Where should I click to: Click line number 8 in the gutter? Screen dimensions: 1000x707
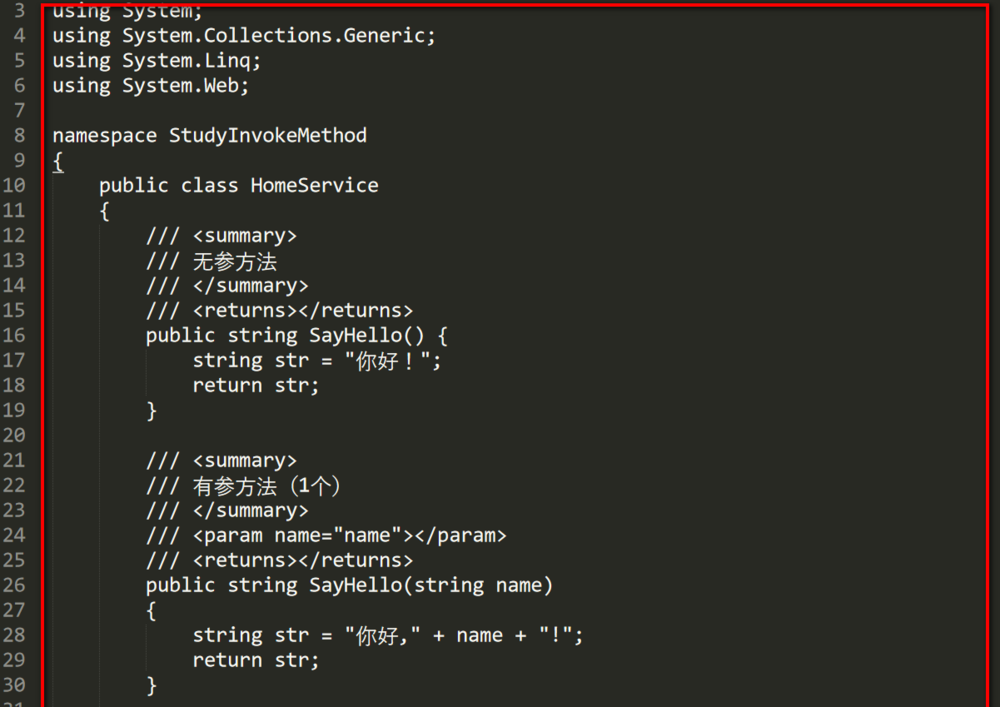point(20,135)
